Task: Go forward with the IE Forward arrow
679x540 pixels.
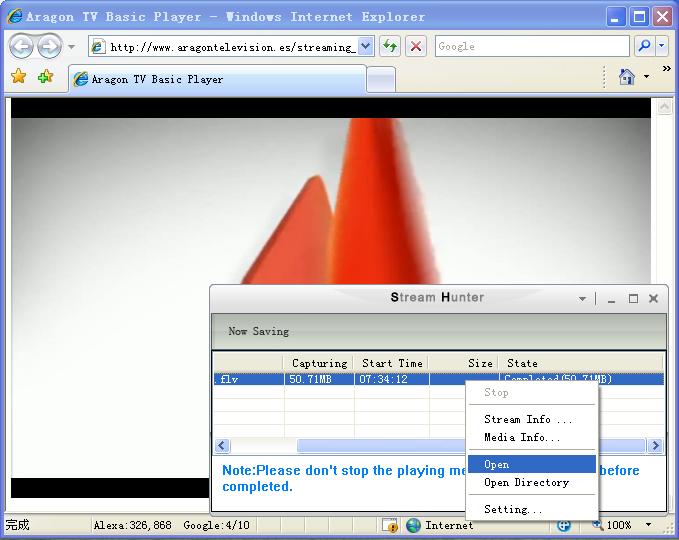Action: pos(49,46)
